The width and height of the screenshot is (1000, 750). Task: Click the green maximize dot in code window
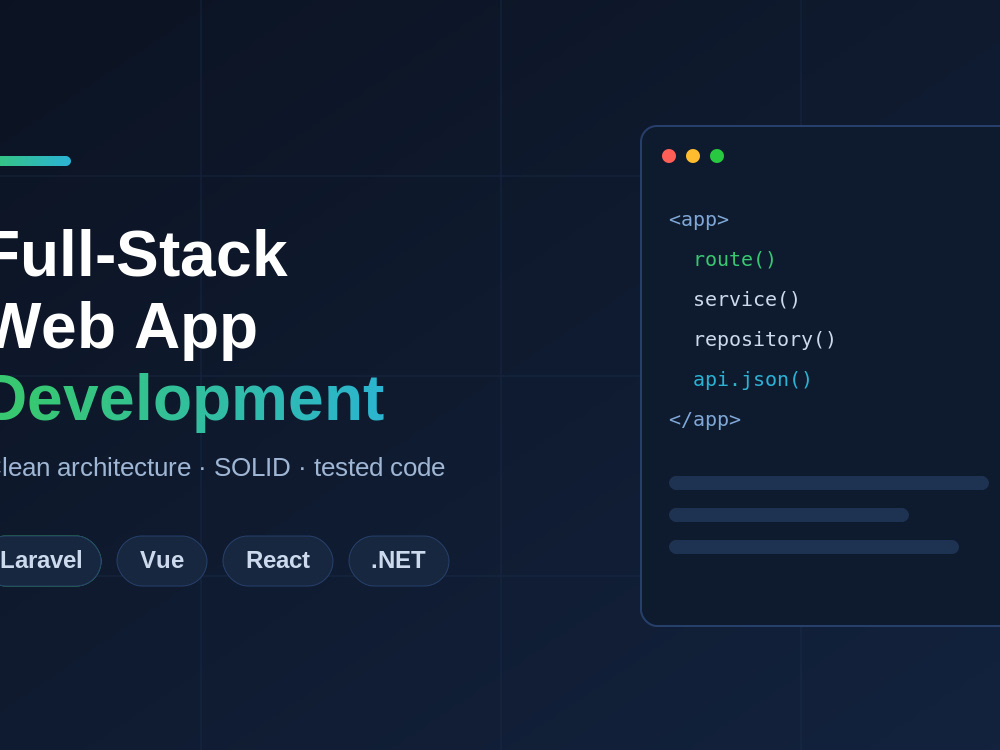click(x=717, y=156)
